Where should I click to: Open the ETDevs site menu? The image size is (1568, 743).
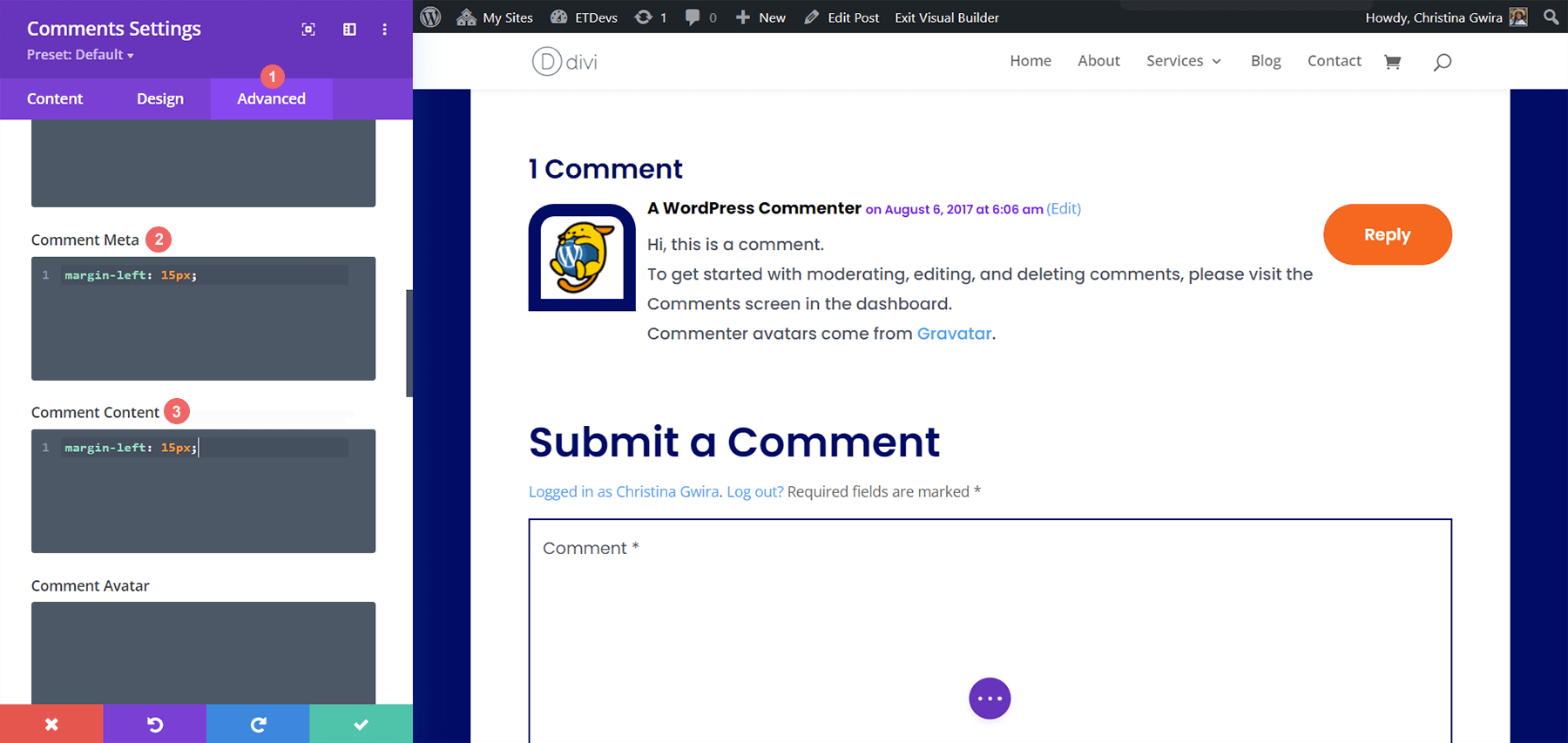tap(584, 17)
